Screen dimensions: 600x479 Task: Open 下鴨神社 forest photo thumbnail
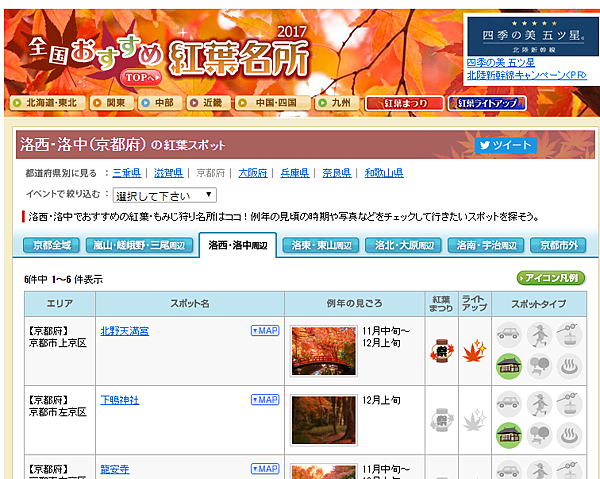(324, 420)
